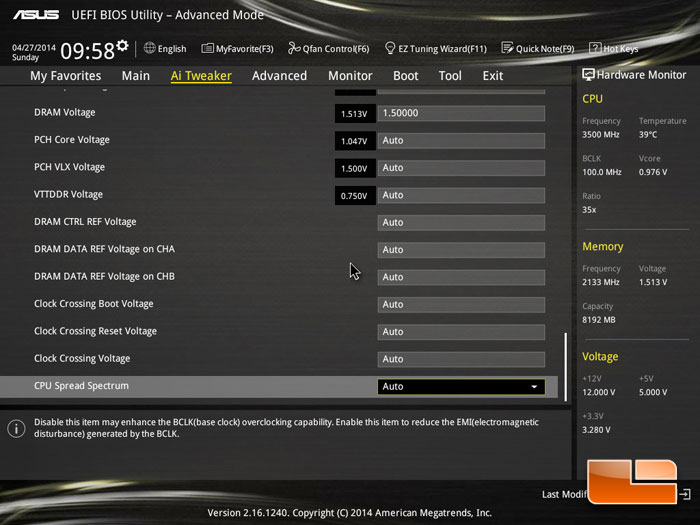The image size is (700, 525).
Task: Click the BCLK 100.0 MHz value
Action: tap(602, 172)
